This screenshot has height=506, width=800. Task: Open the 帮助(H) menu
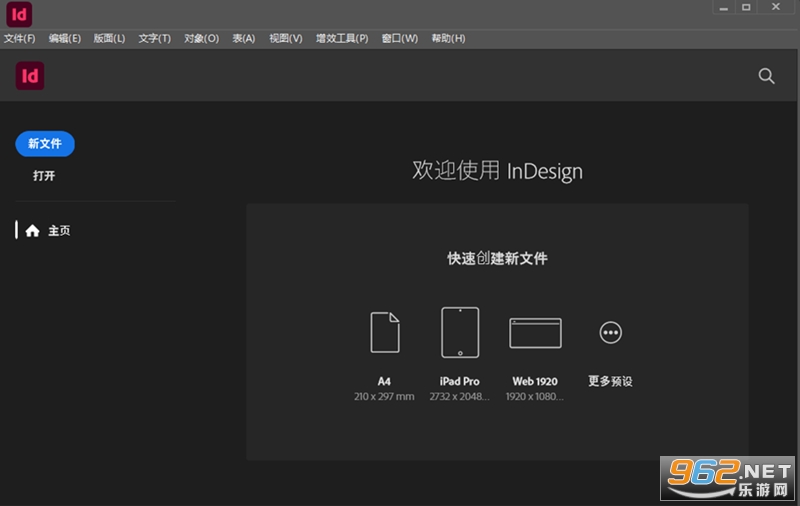coord(448,38)
